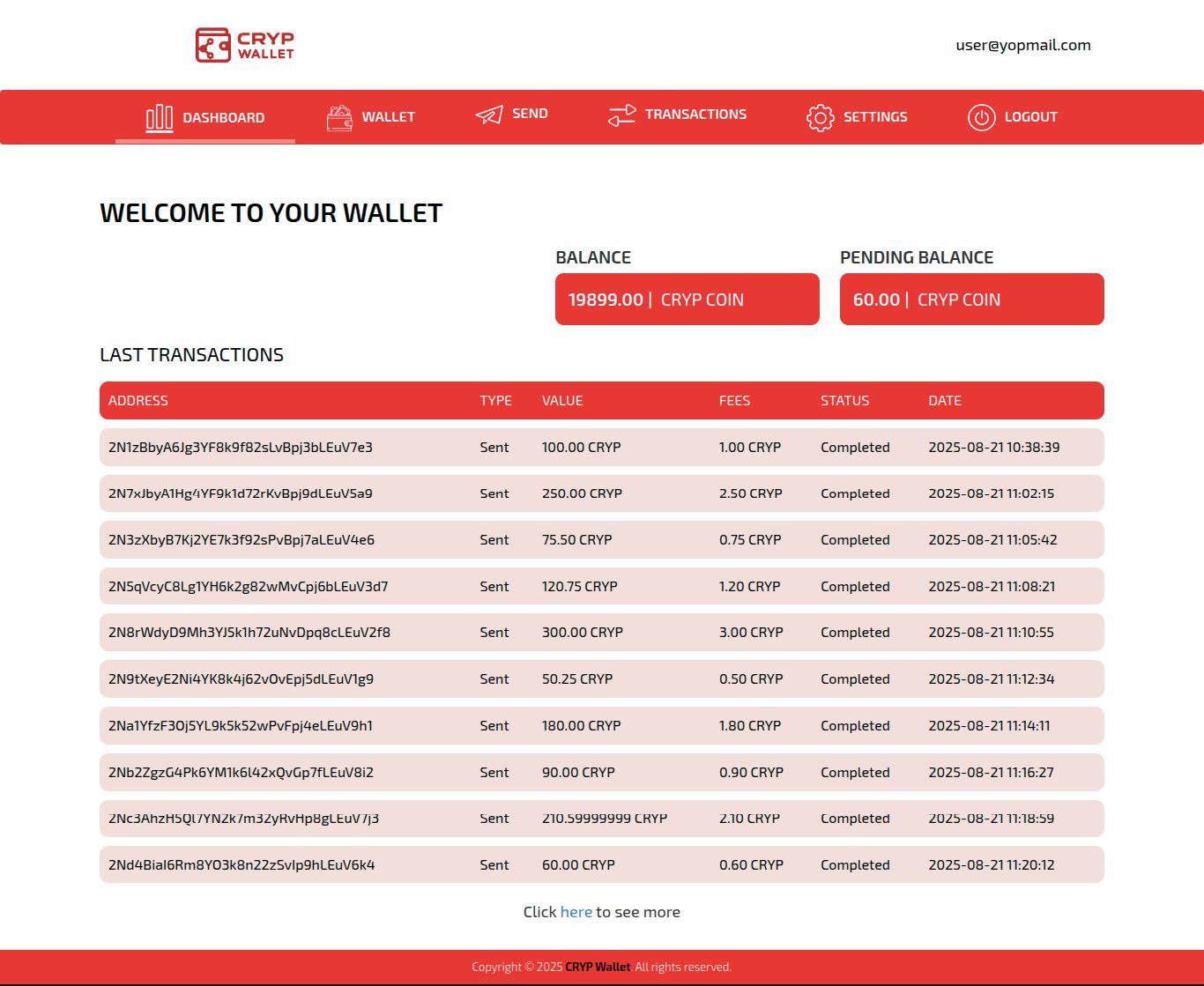
Task: Select Logout in navigation bar
Action: coord(1013,117)
